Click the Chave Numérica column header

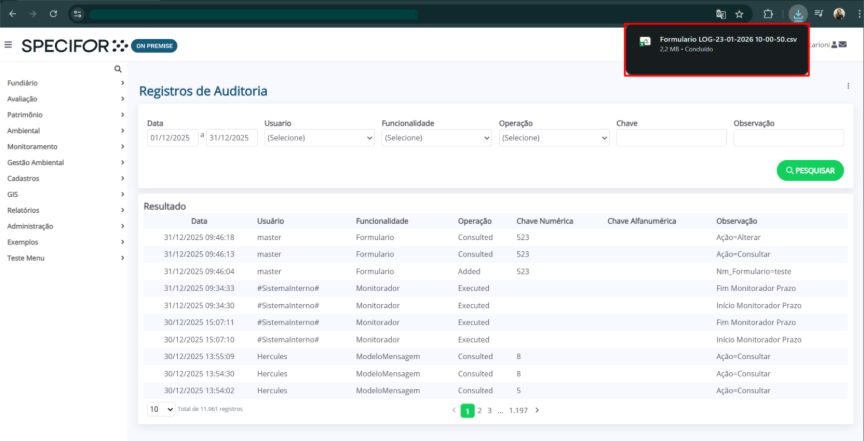pos(545,220)
